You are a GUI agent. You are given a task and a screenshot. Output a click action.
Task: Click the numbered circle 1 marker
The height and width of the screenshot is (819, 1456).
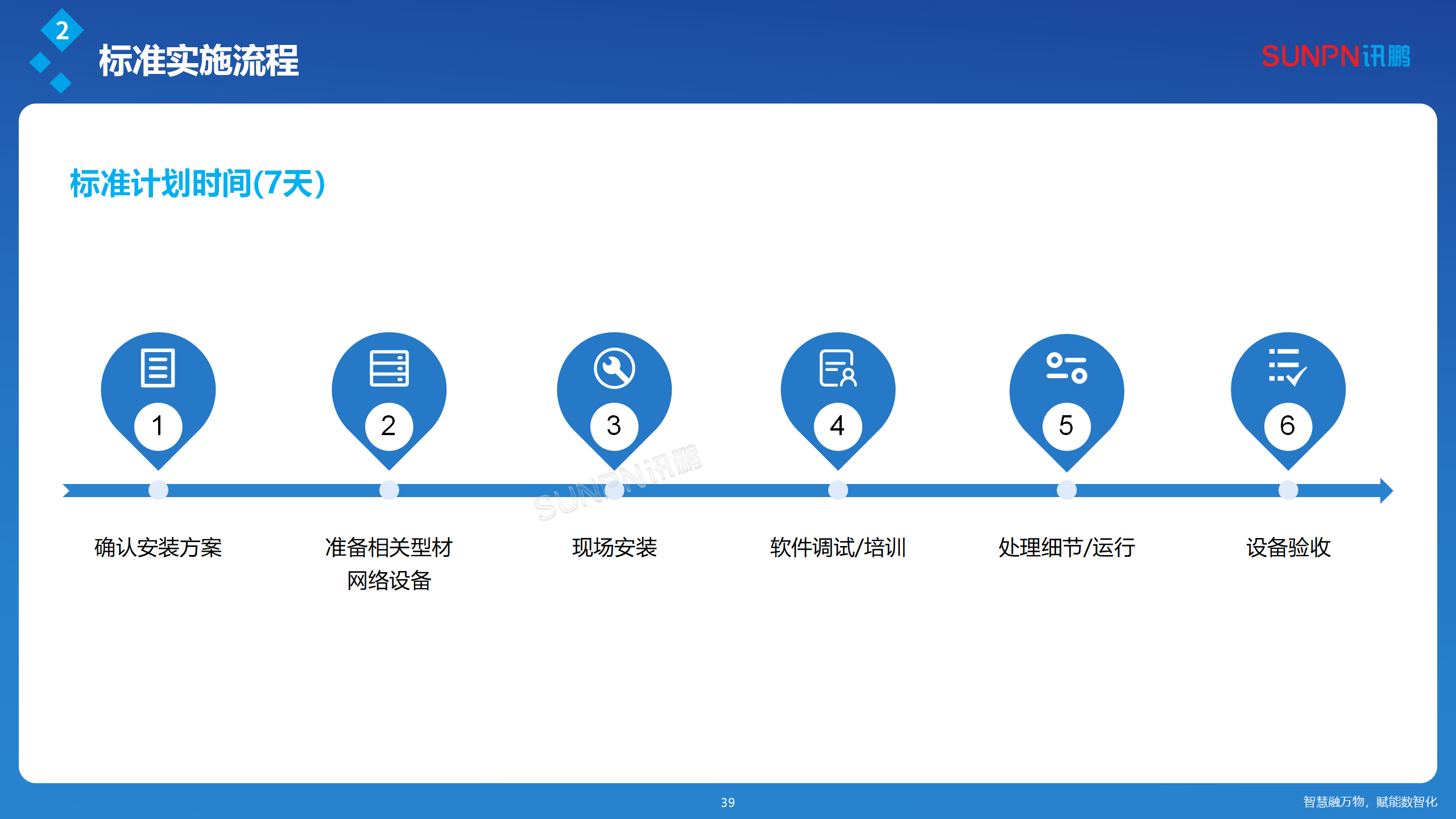coord(159,425)
